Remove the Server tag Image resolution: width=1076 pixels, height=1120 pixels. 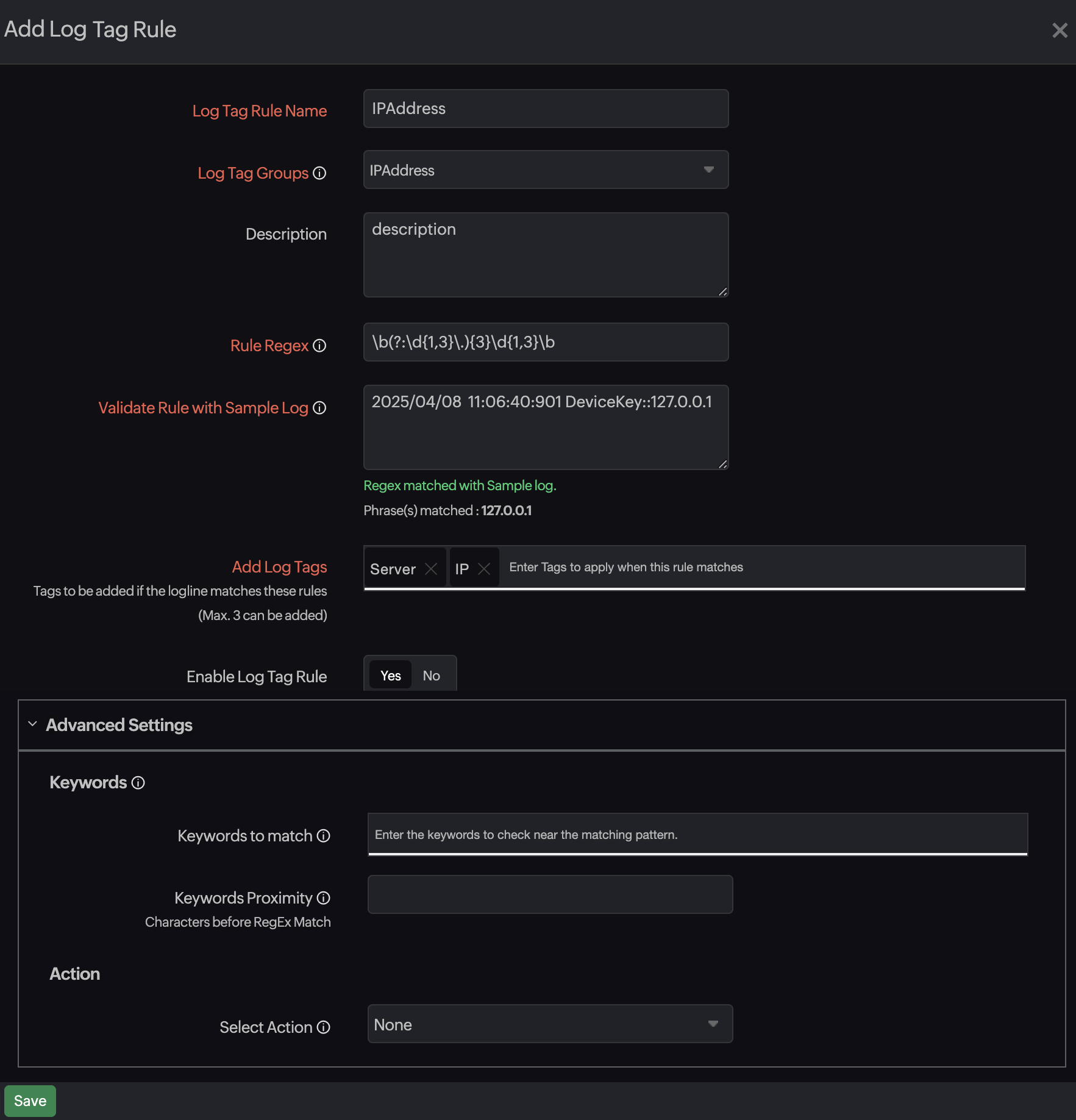[x=431, y=568]
